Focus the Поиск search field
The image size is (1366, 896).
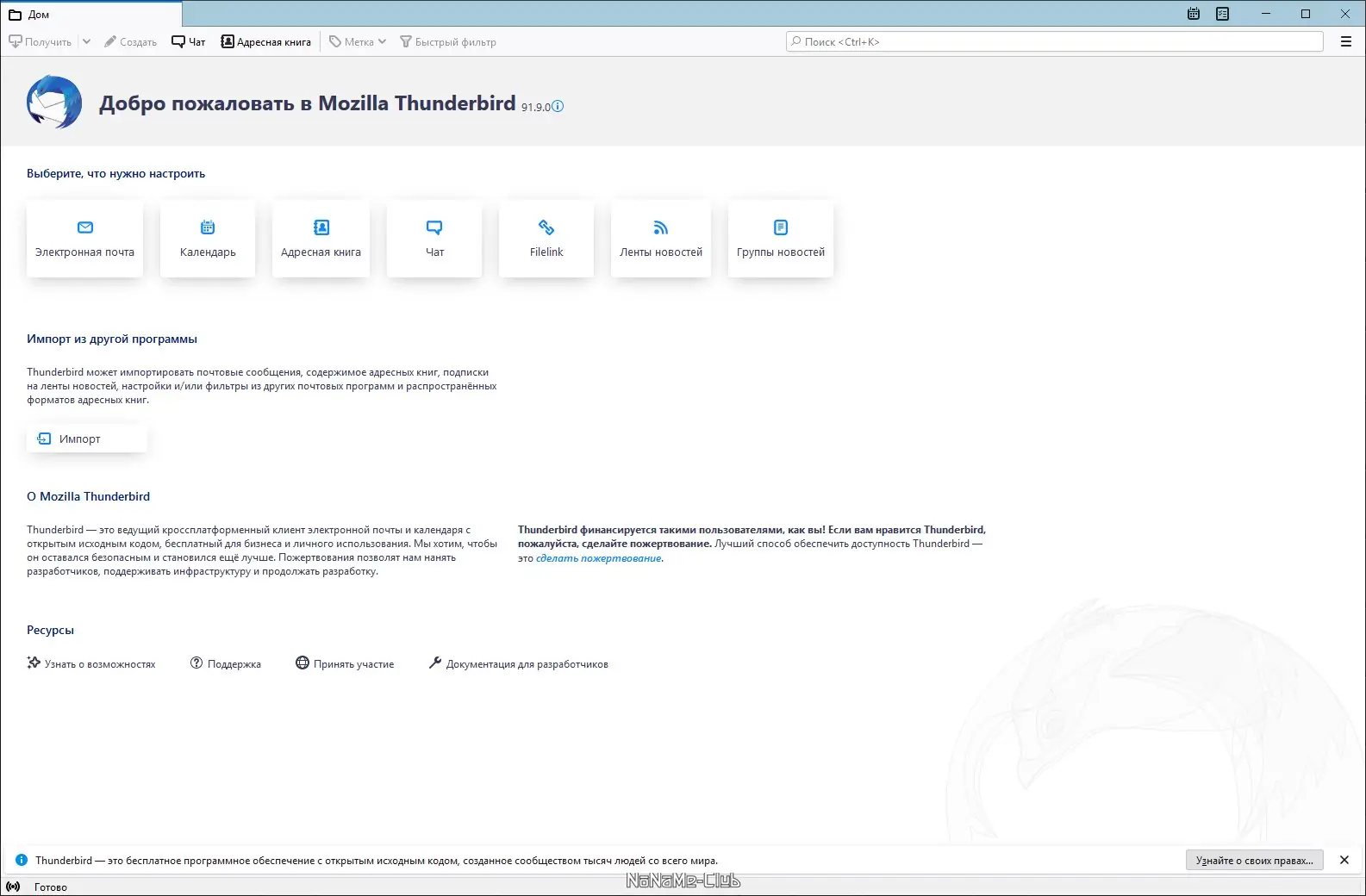point(1055,41)
